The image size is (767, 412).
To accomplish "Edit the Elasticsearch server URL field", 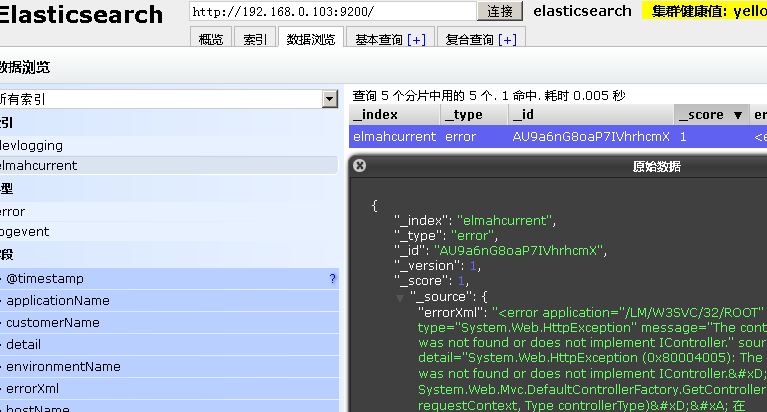I will coord(333,11).
